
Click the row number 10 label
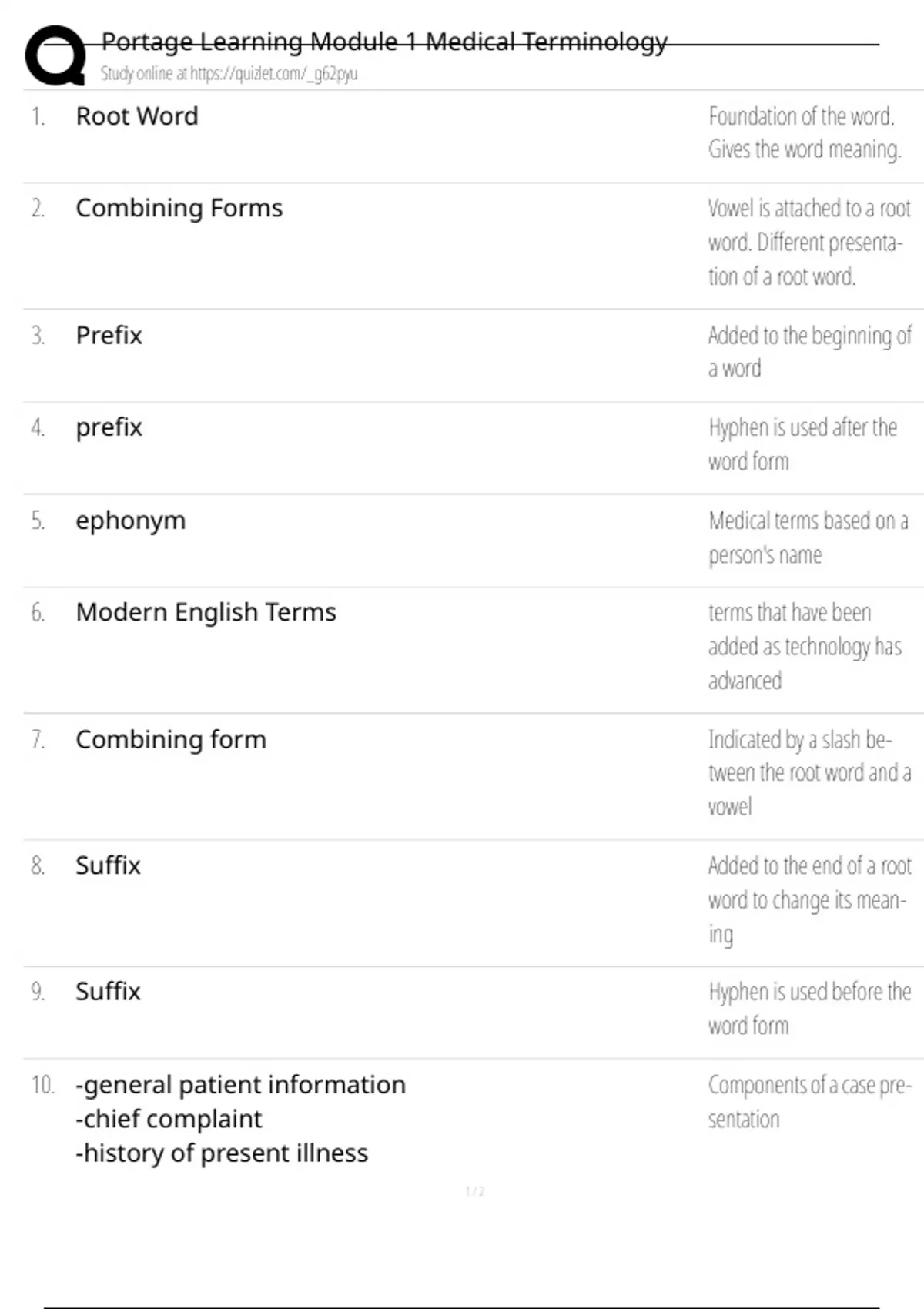(42, 1085)
